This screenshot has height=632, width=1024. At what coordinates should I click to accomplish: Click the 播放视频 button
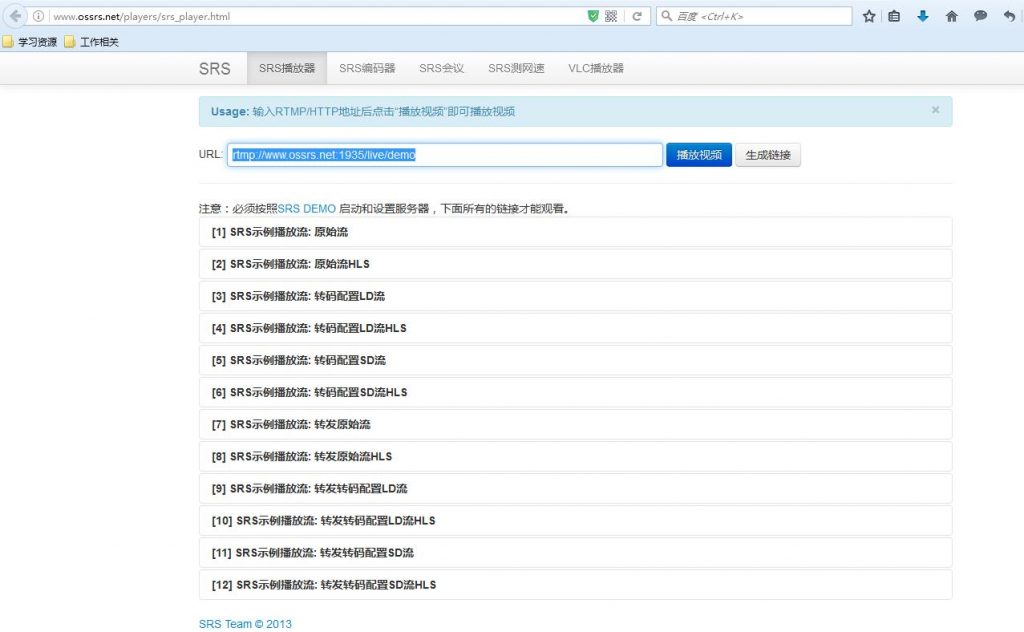pyautogui.click(x=699, y=155)
